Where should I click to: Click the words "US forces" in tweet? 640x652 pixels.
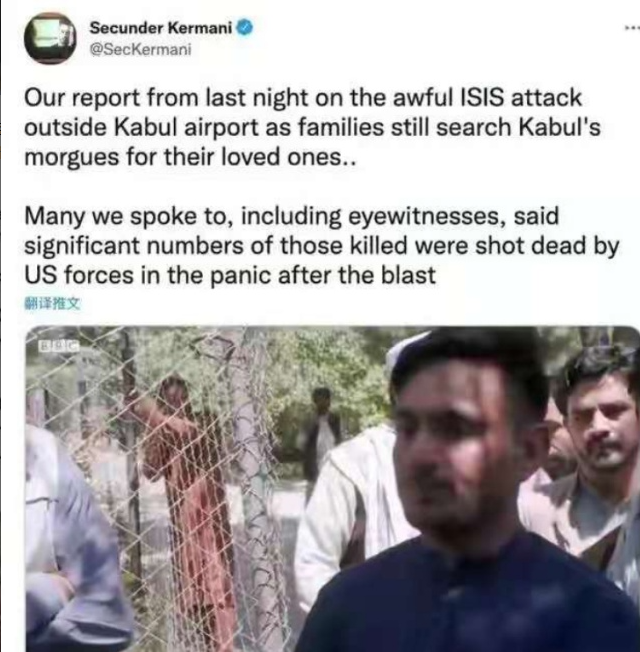point(79,275)
